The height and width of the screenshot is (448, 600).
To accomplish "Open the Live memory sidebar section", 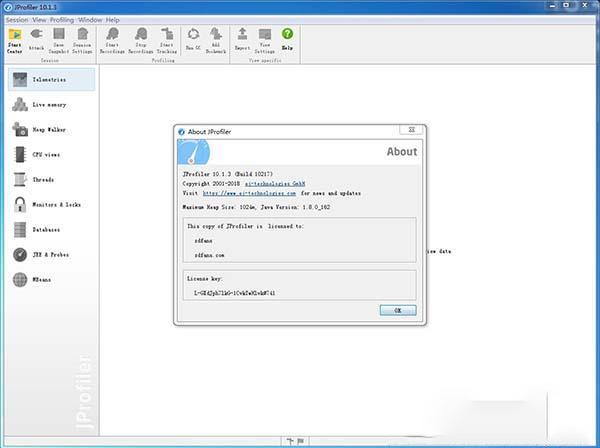I will tap(52, 104).
